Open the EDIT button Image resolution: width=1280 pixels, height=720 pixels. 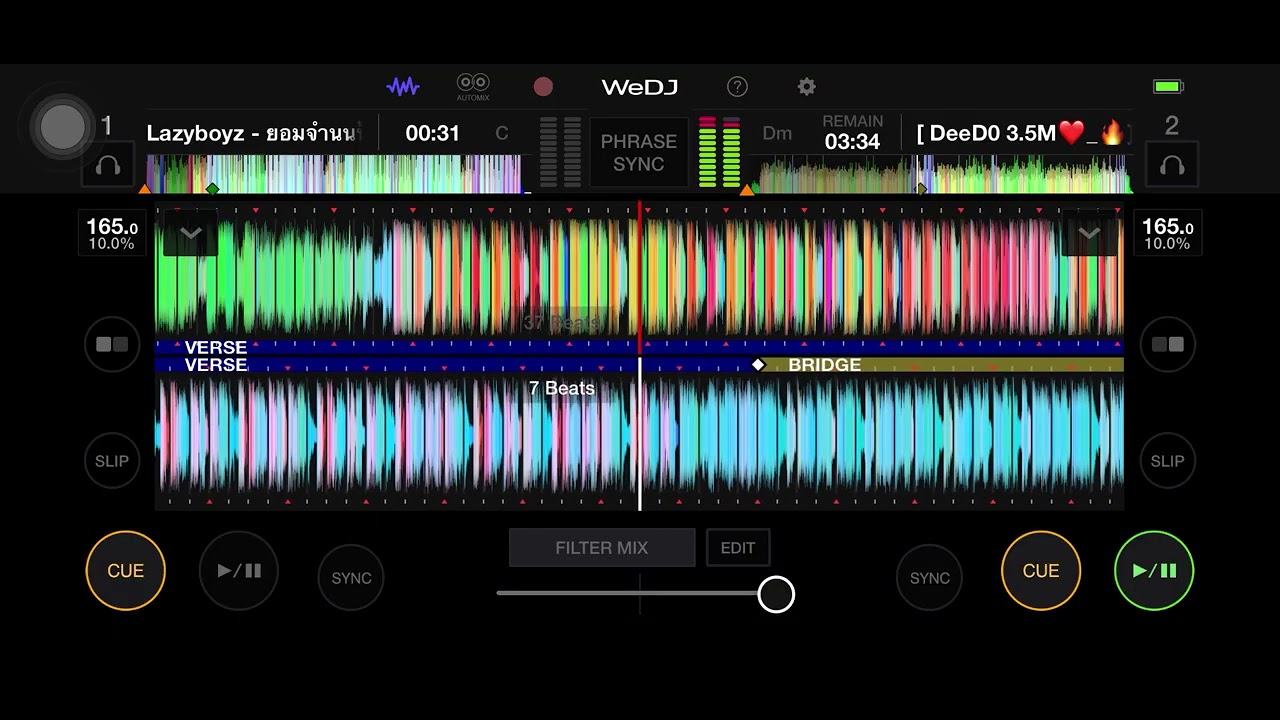click(x=738, y=548)
